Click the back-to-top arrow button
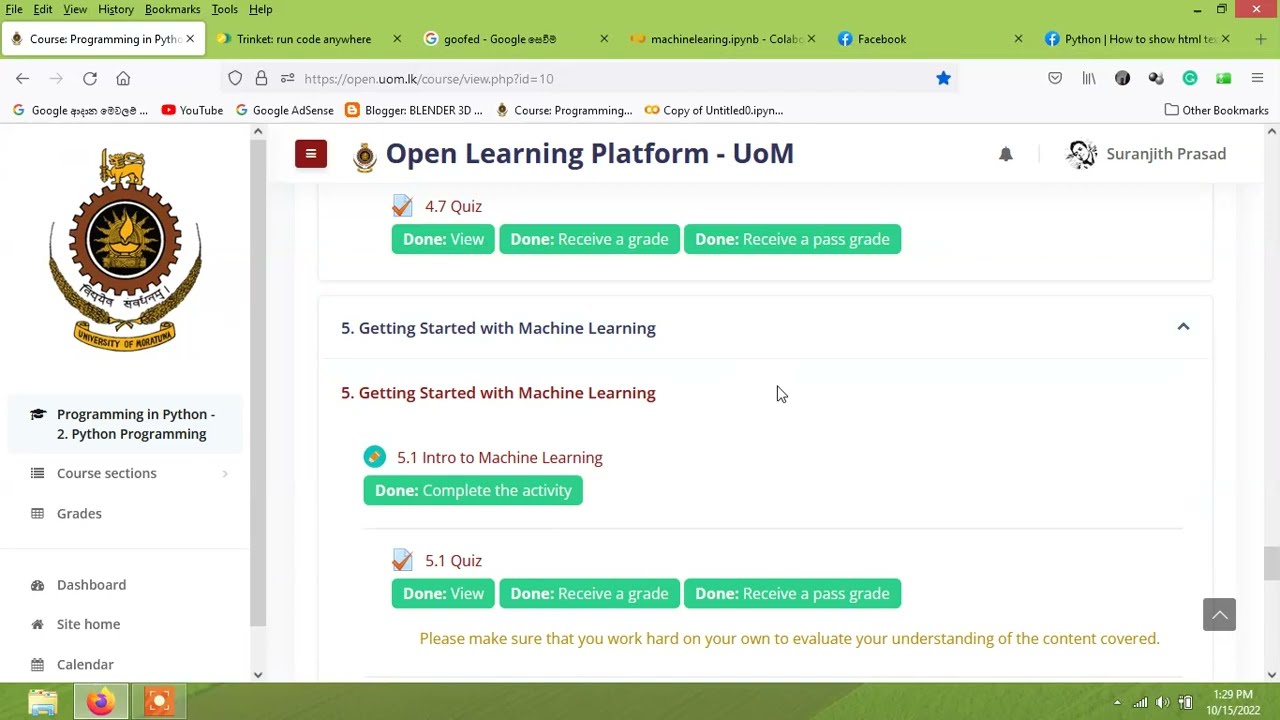1280x720 pixels. (x=1219, y=615)
